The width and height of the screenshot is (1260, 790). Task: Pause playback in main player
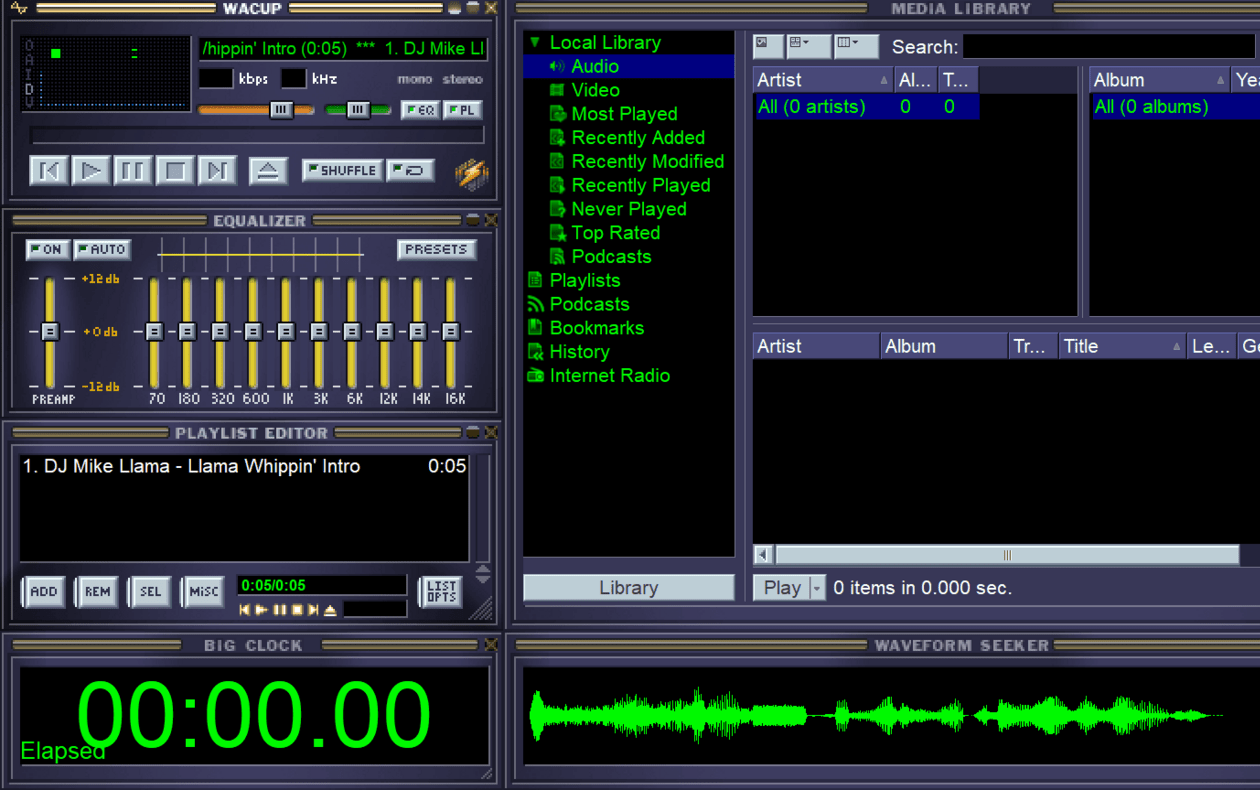coord(132,171)
